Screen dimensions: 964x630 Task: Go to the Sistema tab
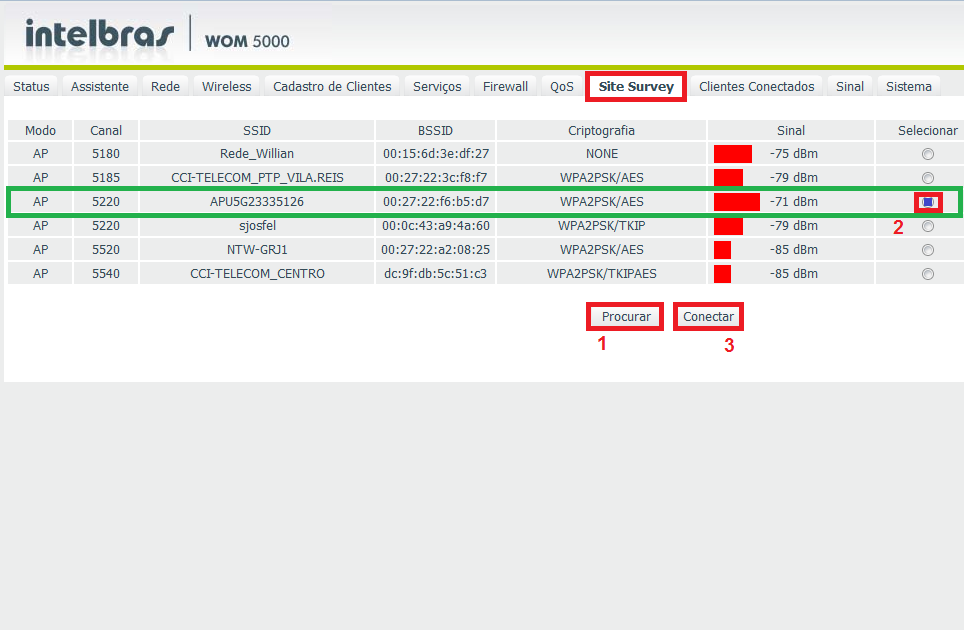tap(908, 87)
